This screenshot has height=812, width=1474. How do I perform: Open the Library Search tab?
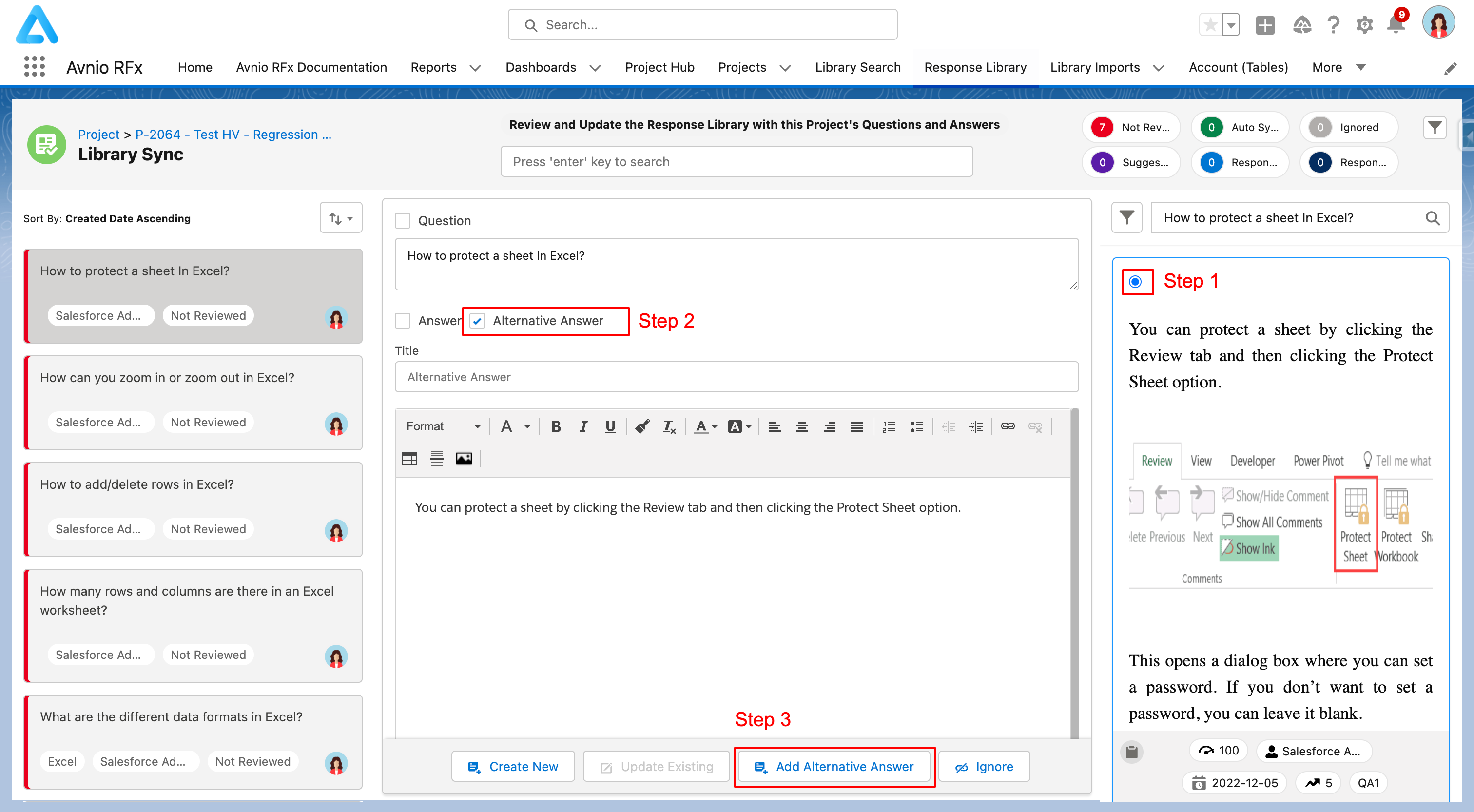click(x=857, y=67)
